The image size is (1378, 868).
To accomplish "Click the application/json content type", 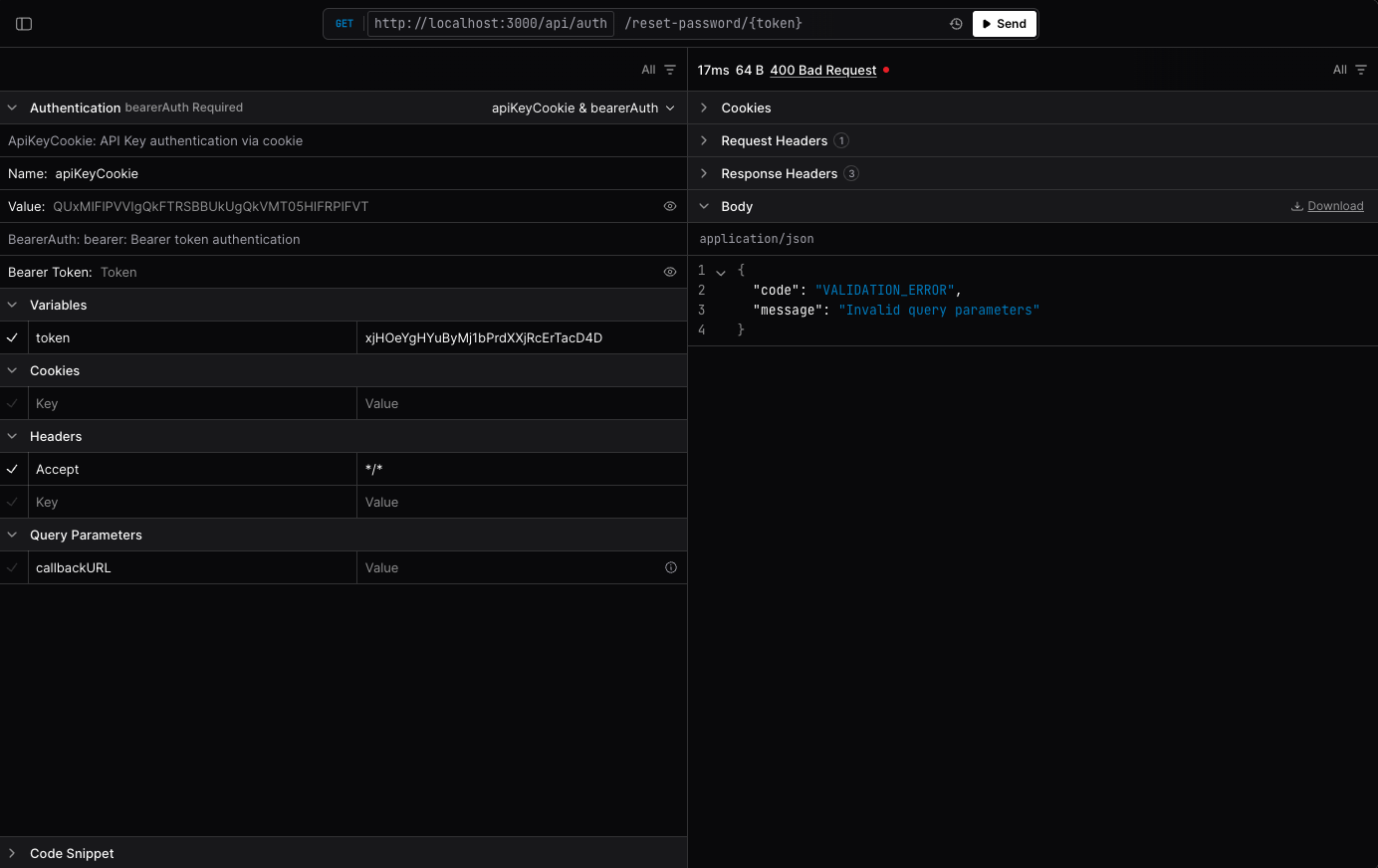I will point(757,239).
